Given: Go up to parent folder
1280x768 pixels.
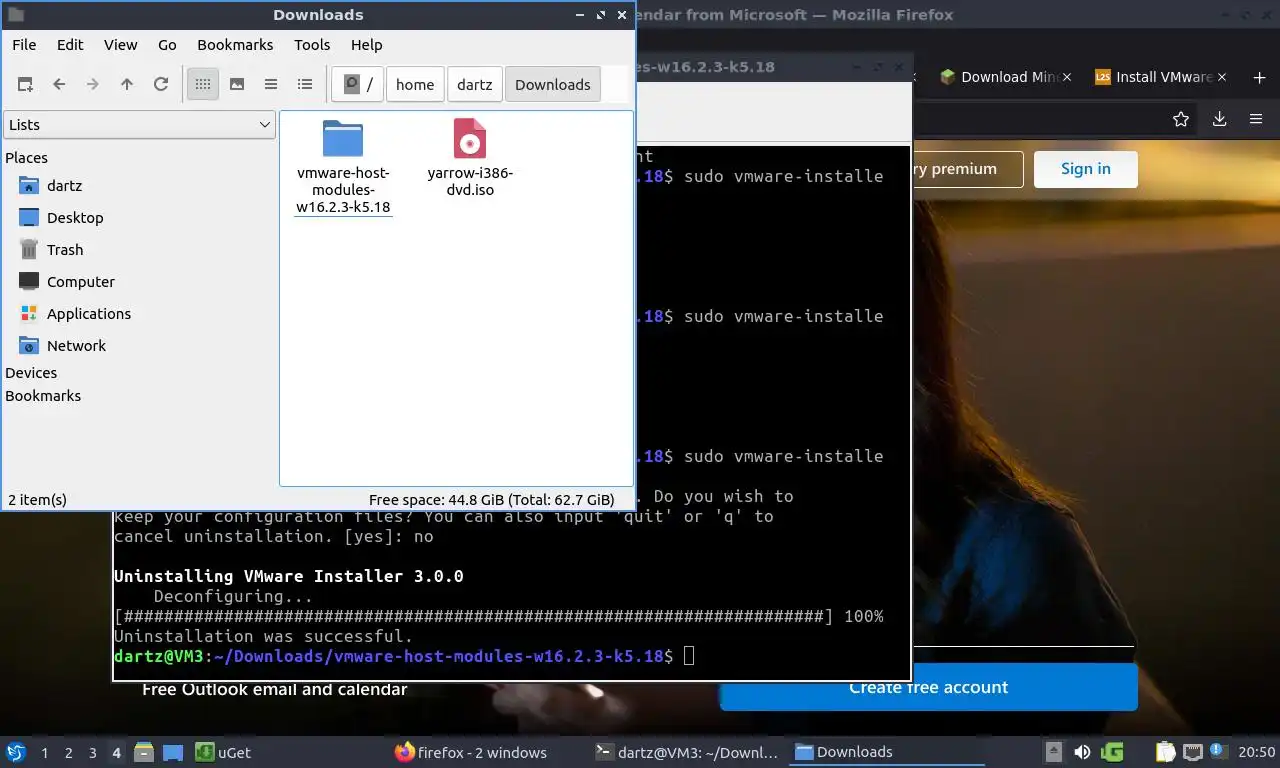Looking at the screenshot, I should pyautogui.click(x=127, y=85).
